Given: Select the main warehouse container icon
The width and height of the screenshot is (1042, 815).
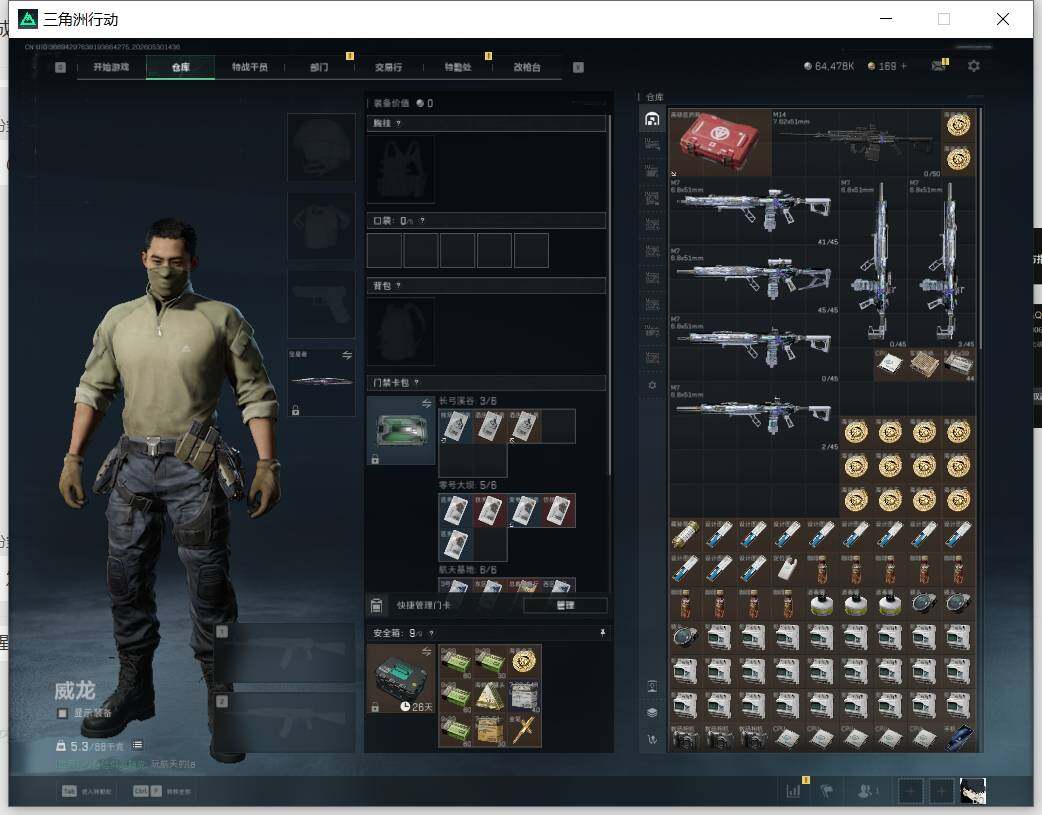Looking at the screenshot, I should tap(652, 119).
